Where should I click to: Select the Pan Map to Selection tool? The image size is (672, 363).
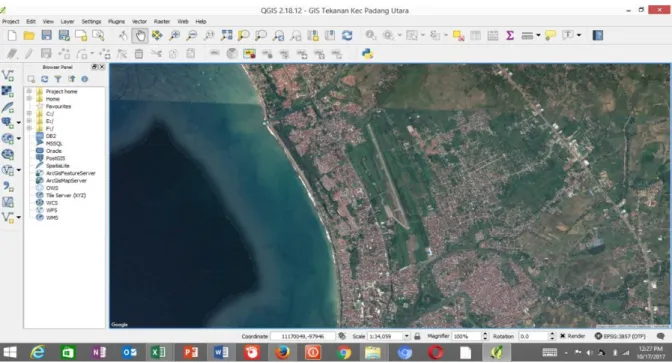pos(157,36)
